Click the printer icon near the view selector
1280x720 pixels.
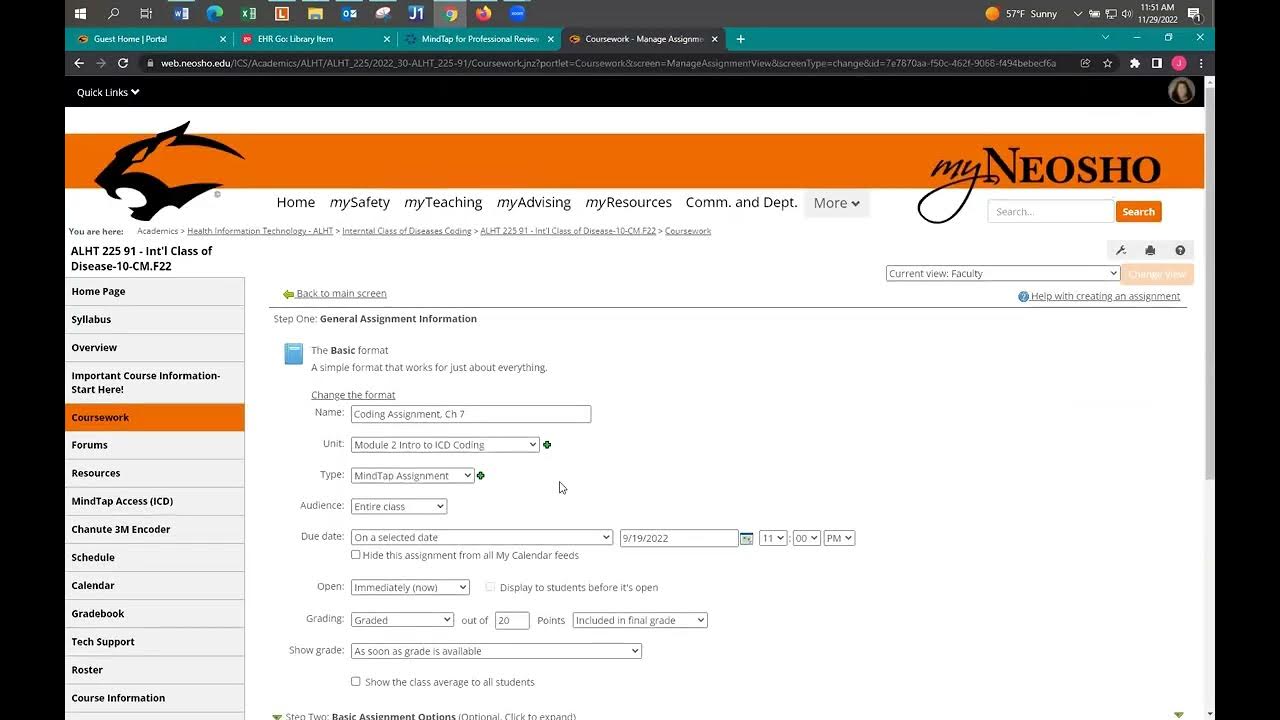pyautogui.click(x=1150, y=251)
